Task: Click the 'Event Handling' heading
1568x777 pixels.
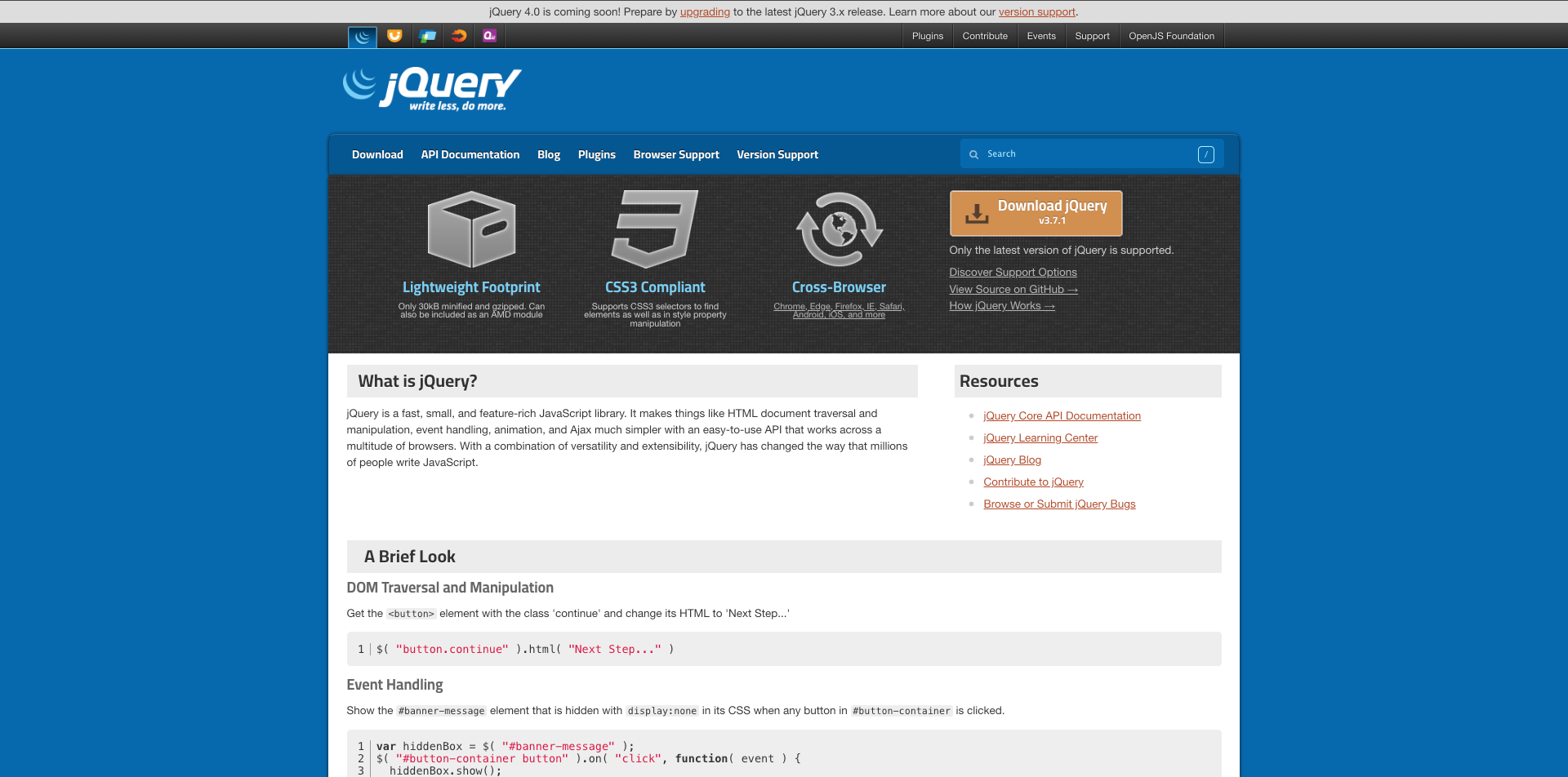Action: coord(394,685)
